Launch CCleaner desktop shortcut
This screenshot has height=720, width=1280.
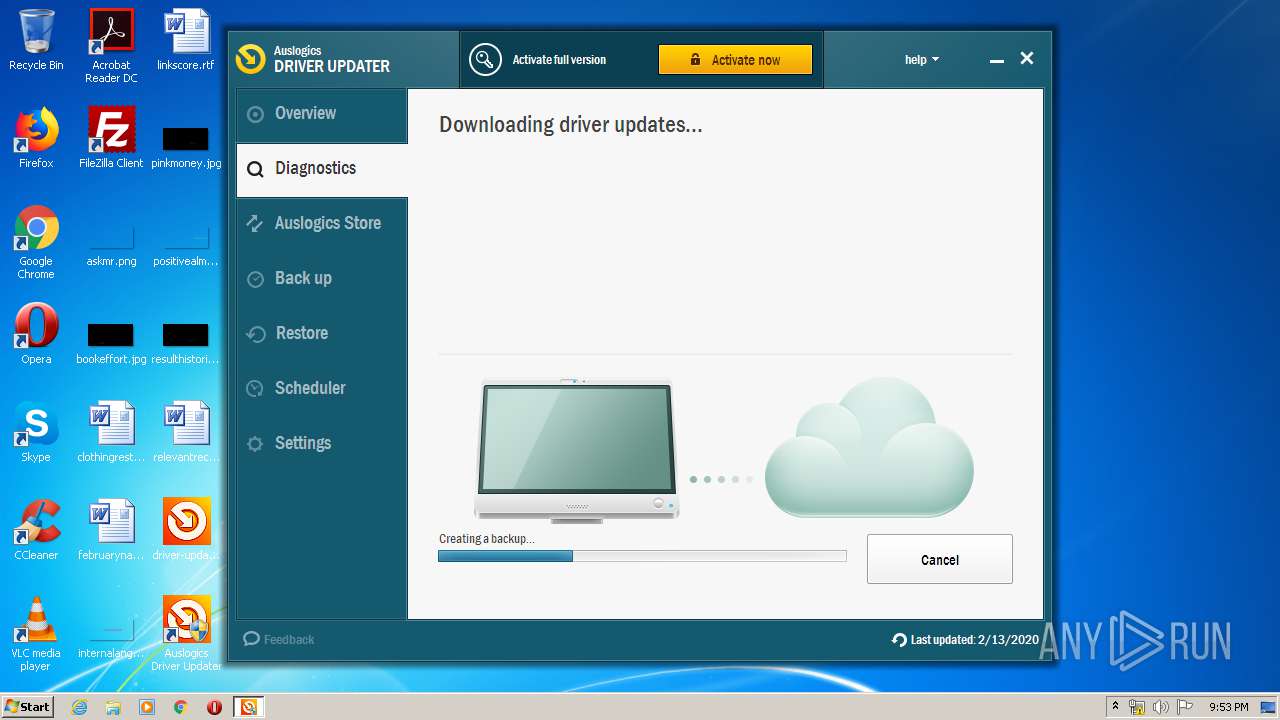coord(36,530)
